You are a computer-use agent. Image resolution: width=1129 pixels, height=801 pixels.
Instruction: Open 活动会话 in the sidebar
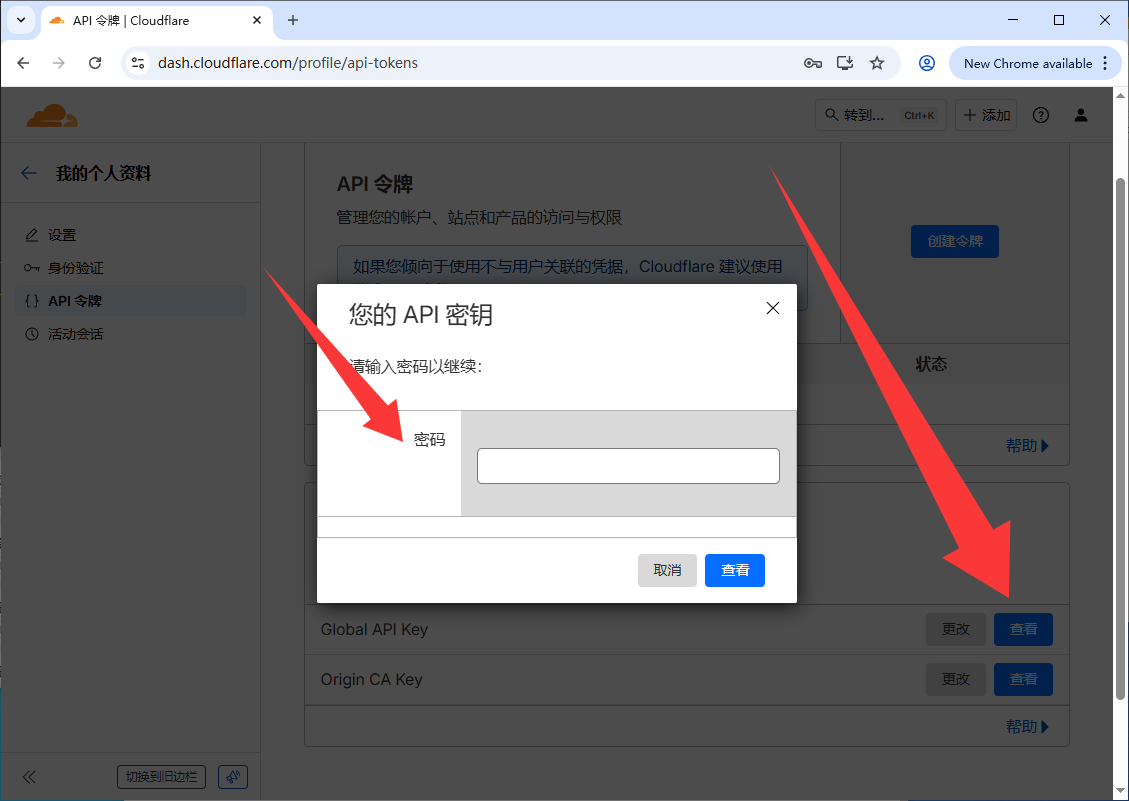(x=76, y=334)
